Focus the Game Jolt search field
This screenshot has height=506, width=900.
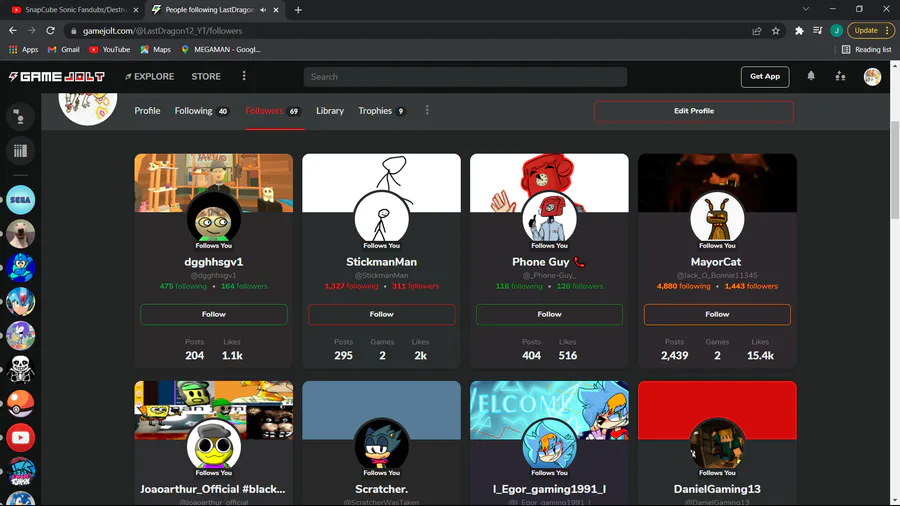[465, 76]
